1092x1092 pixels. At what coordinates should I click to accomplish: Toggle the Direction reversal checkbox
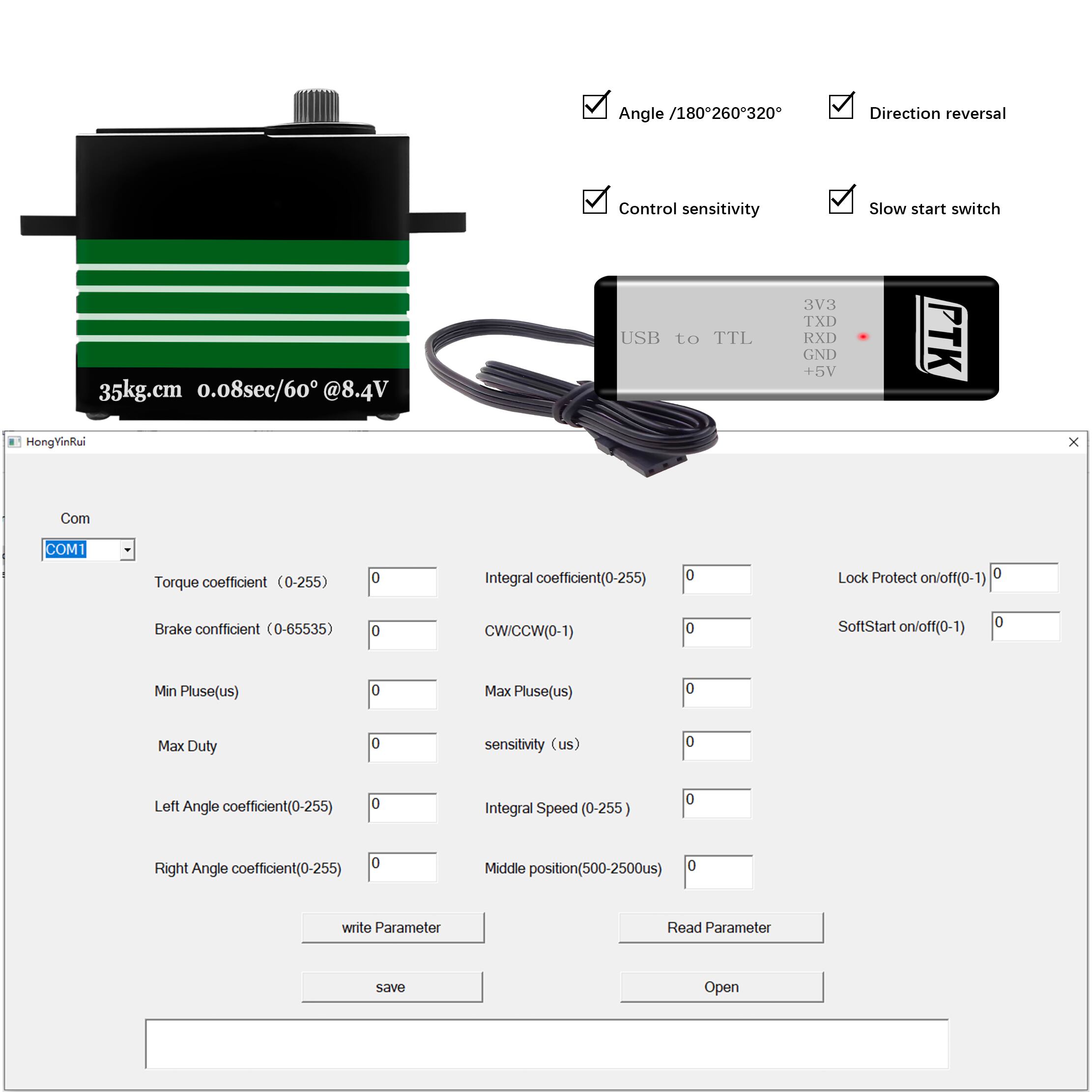840,107
